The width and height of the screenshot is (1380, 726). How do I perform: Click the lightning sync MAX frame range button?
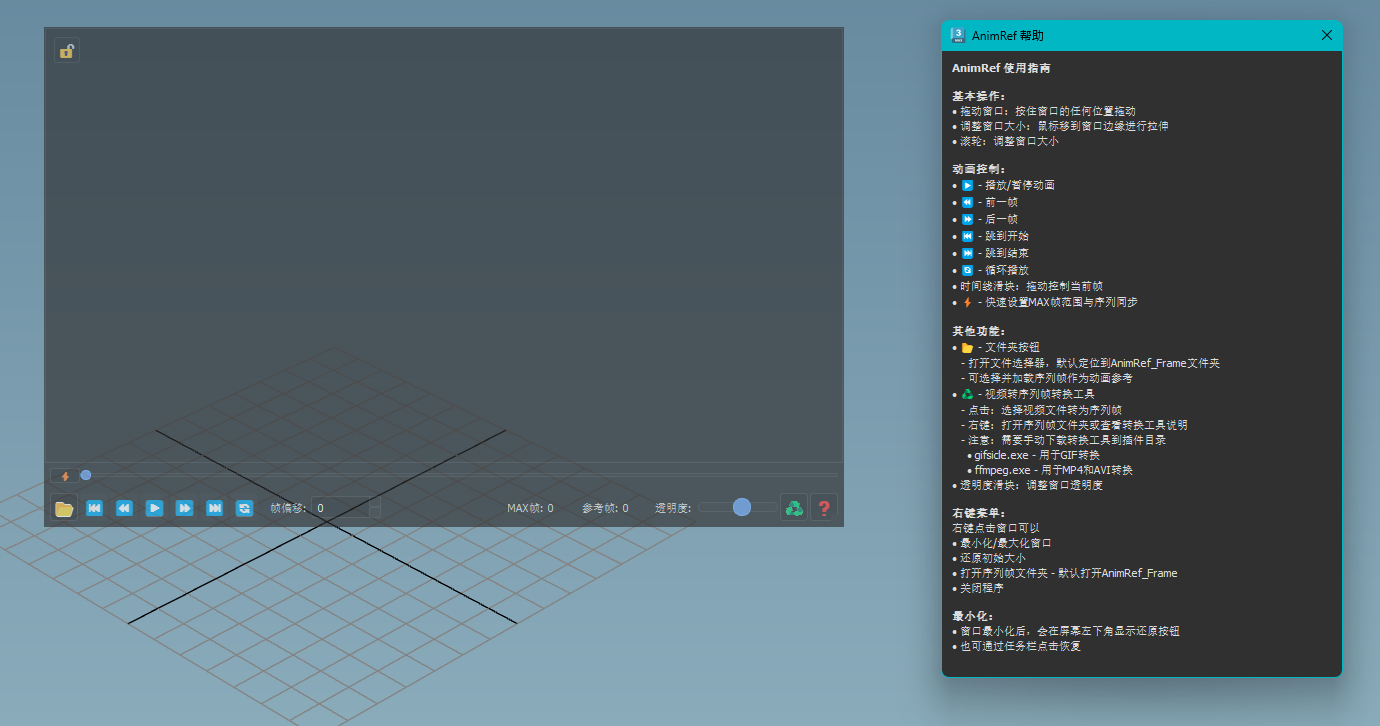65,476
